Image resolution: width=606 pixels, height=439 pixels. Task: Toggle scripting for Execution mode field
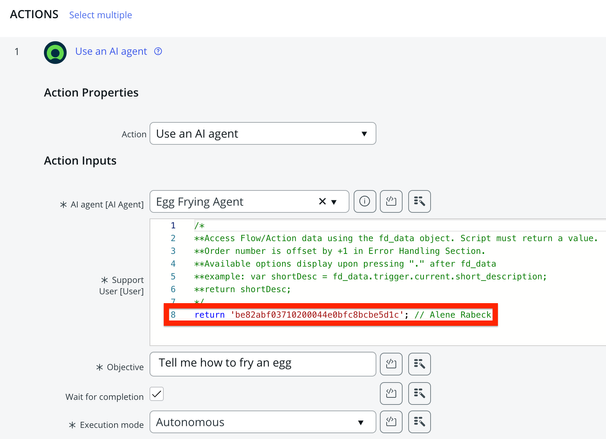(x=391, y=422)
